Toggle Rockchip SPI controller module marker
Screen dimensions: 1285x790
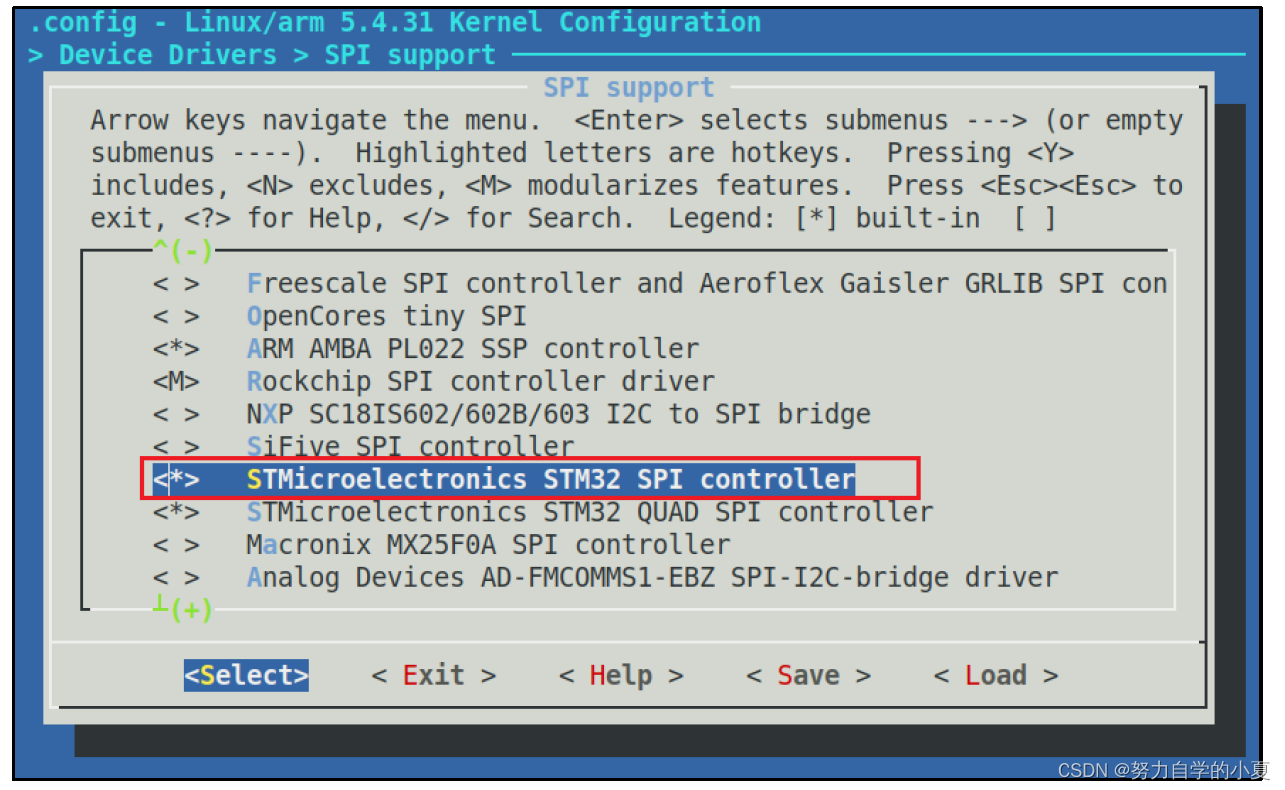pyautogui.click(x=176, y=382)
